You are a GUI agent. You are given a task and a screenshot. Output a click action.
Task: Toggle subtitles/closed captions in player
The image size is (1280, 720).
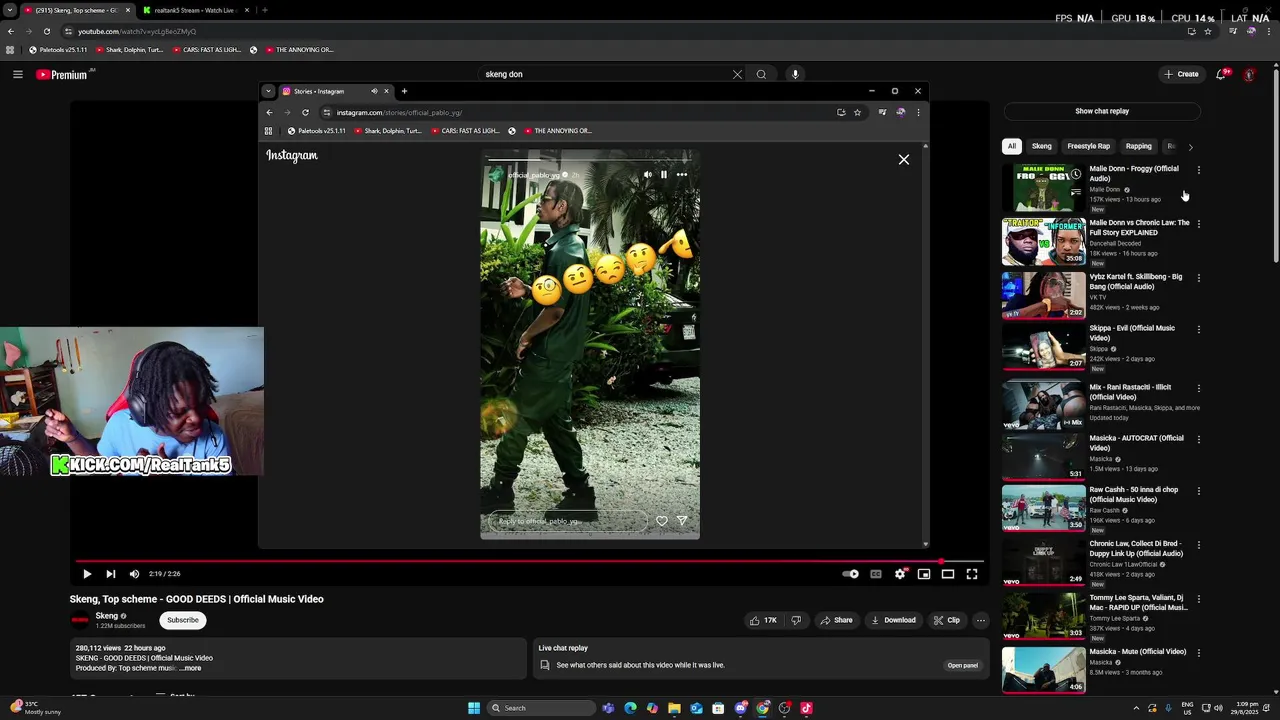click(x=876, y=574)
